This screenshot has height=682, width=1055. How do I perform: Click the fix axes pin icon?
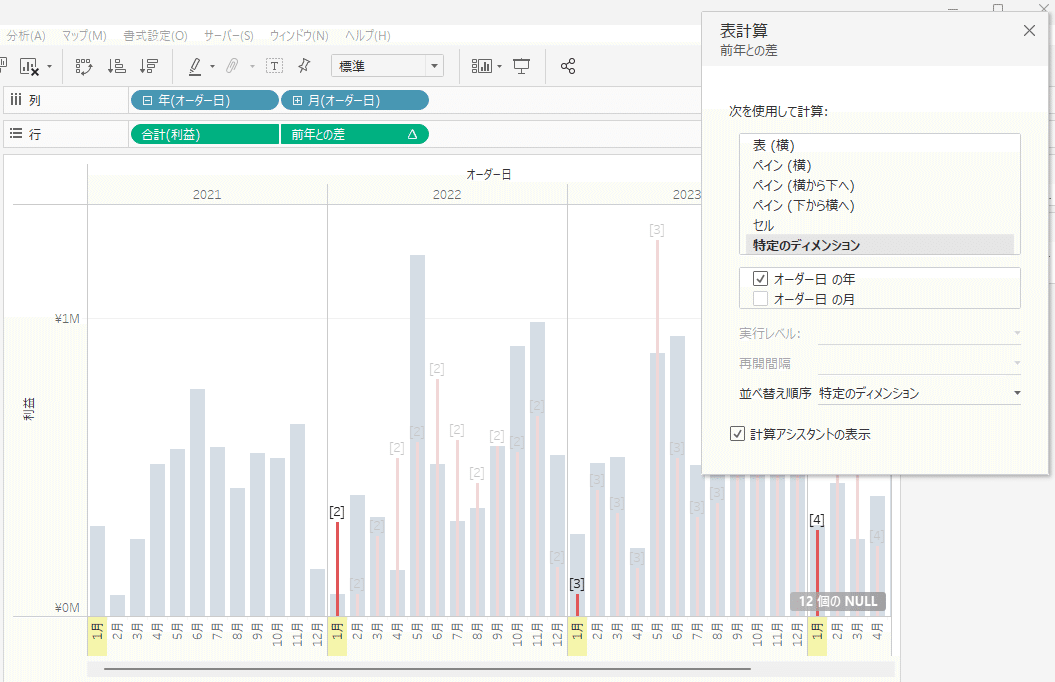304,66
